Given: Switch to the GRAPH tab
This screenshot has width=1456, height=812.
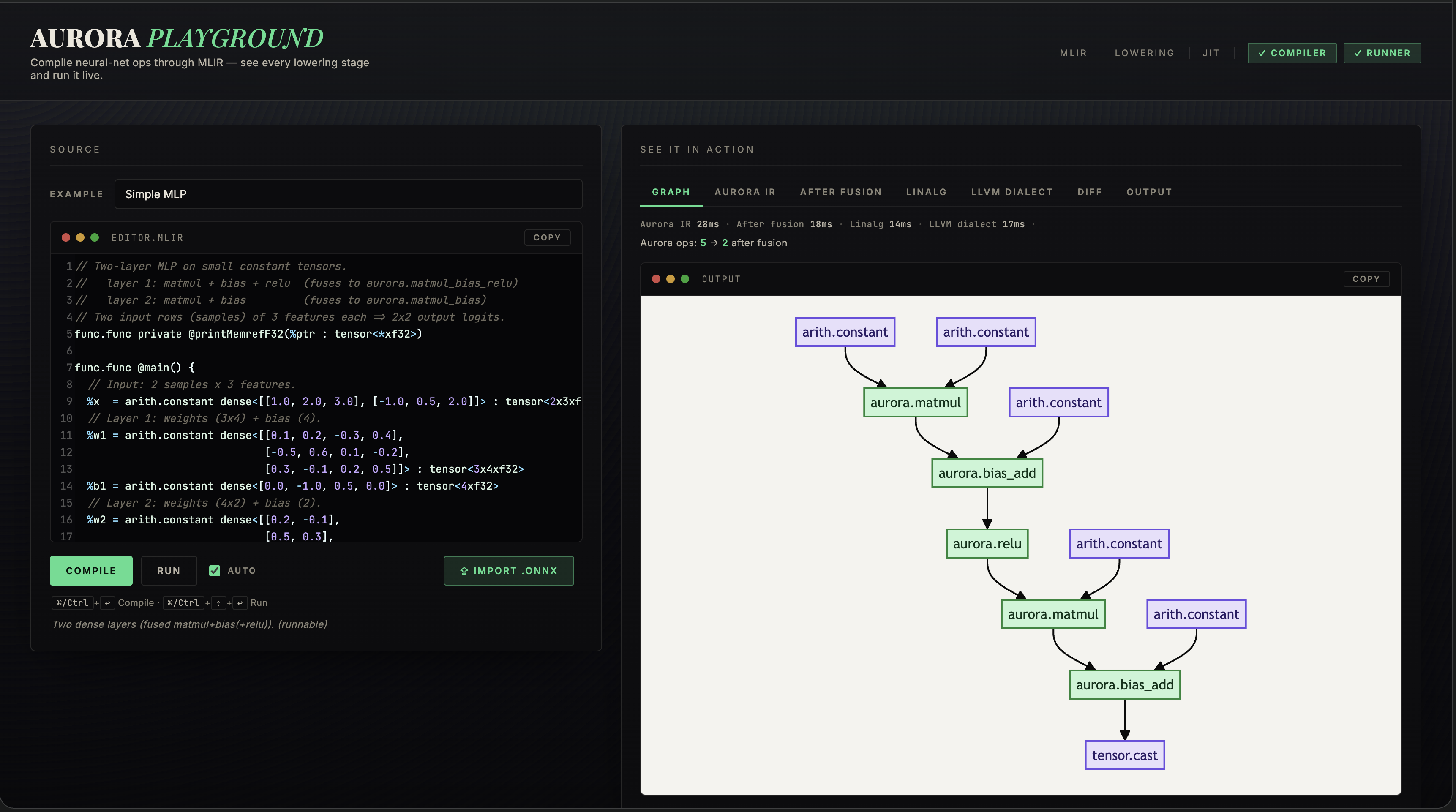Looking at the screenshot, I should 671,192.
